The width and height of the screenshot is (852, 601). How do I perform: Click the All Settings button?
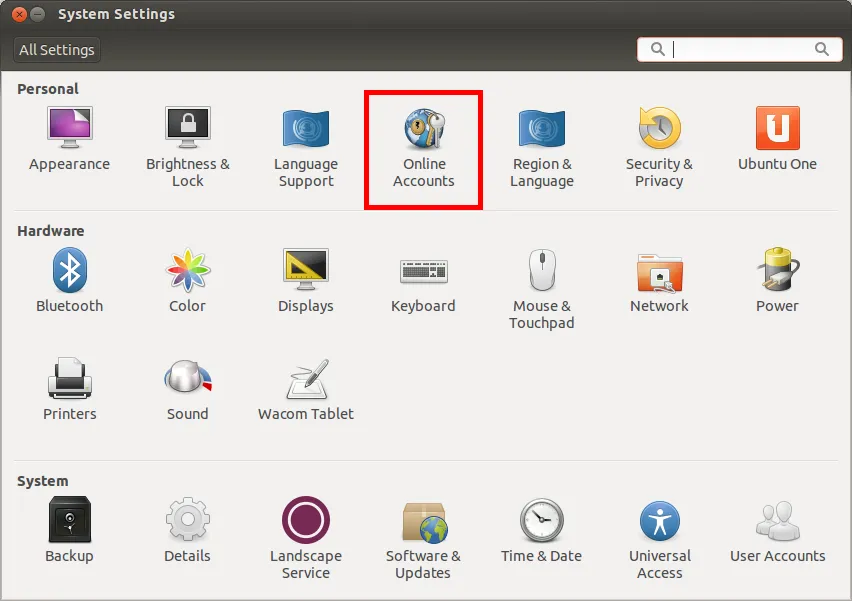point(57,50)
